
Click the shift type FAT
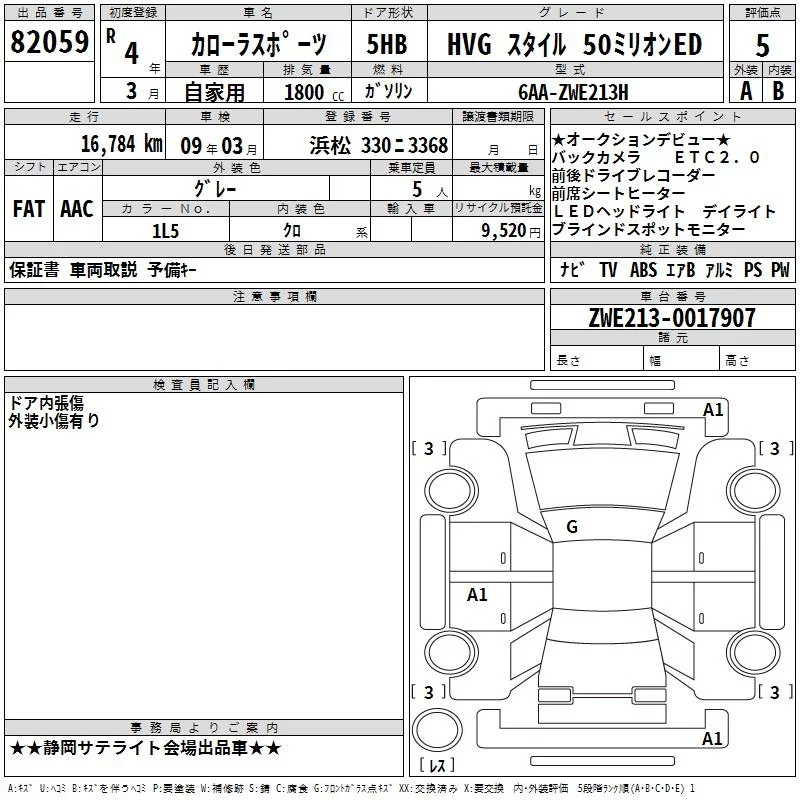[x=29, y=209]
